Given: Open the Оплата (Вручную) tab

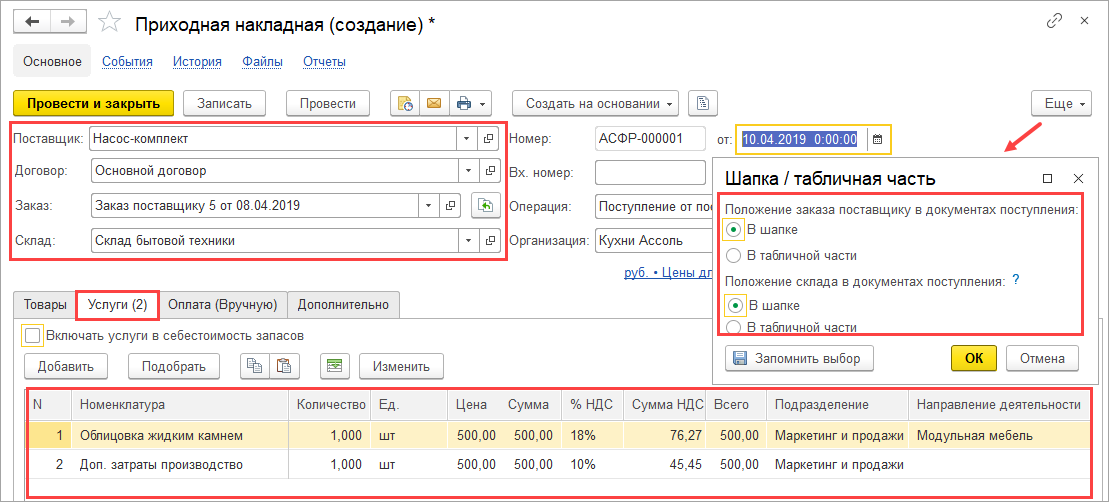Looking at the screenshot, I should (222, 303).
